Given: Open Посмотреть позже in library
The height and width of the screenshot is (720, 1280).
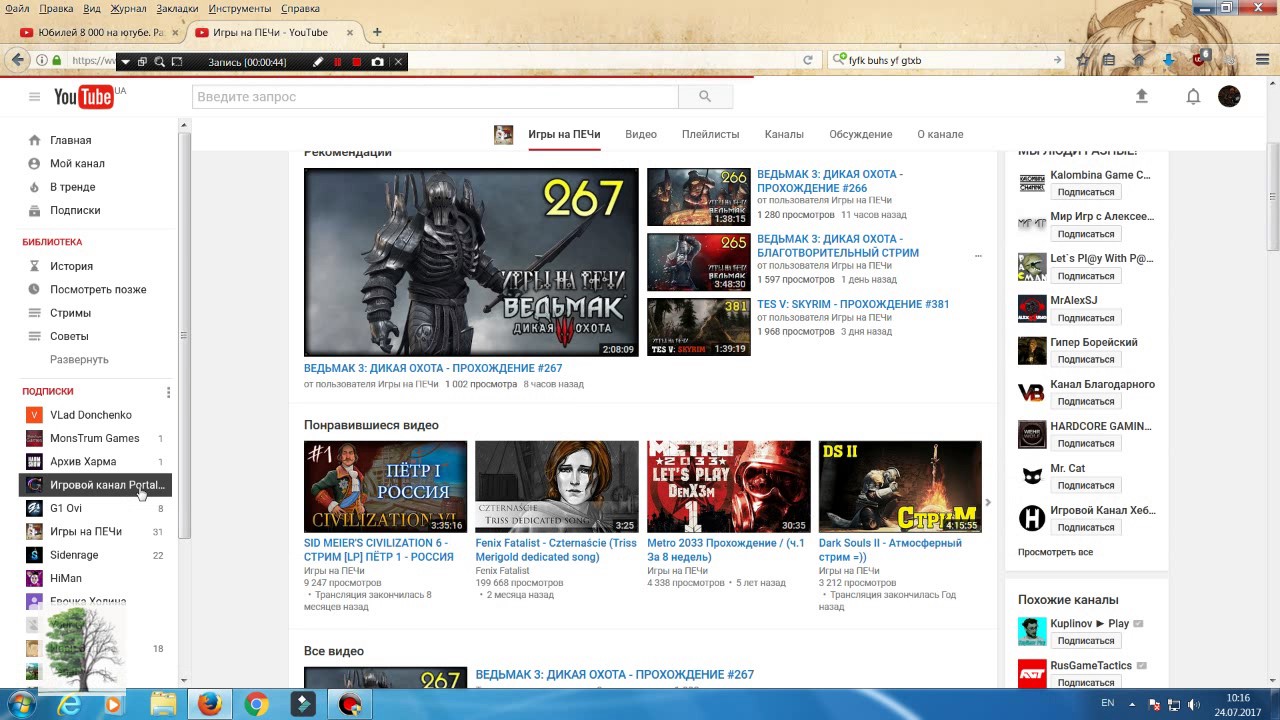Looking at the screenshot, I should point(97,289).
